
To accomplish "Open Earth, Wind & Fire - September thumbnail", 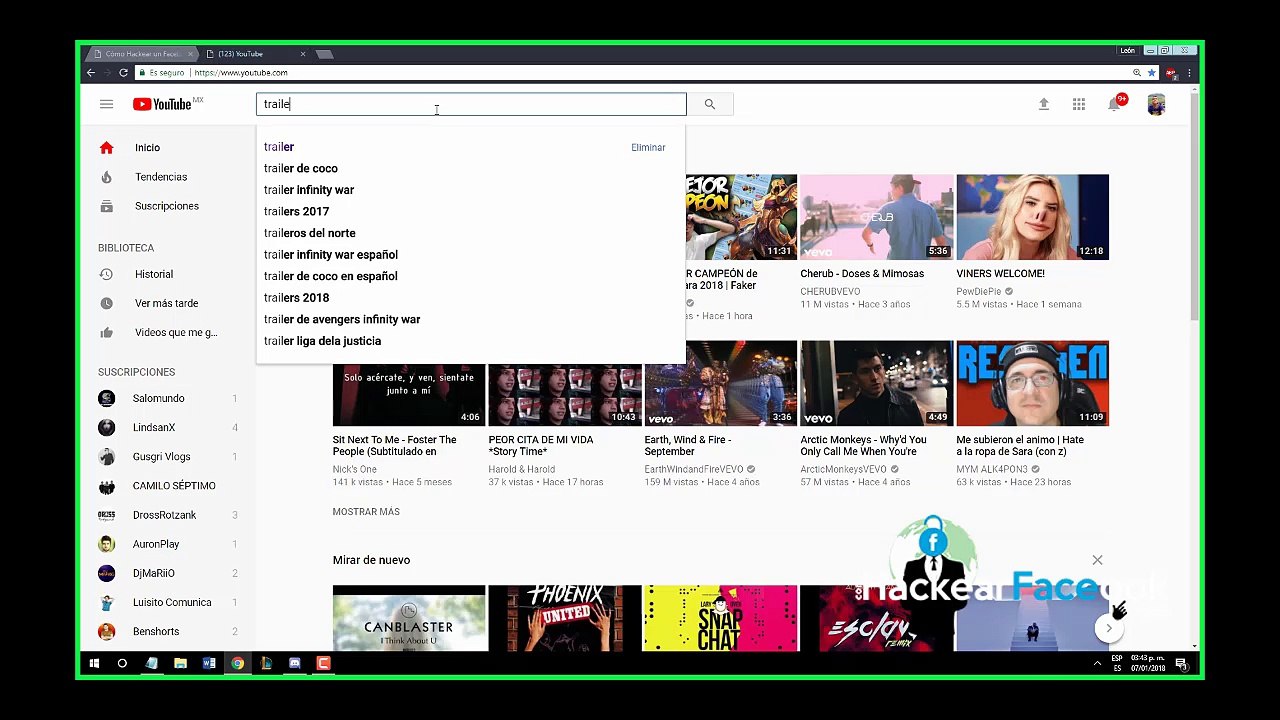I will coord(721,383).
